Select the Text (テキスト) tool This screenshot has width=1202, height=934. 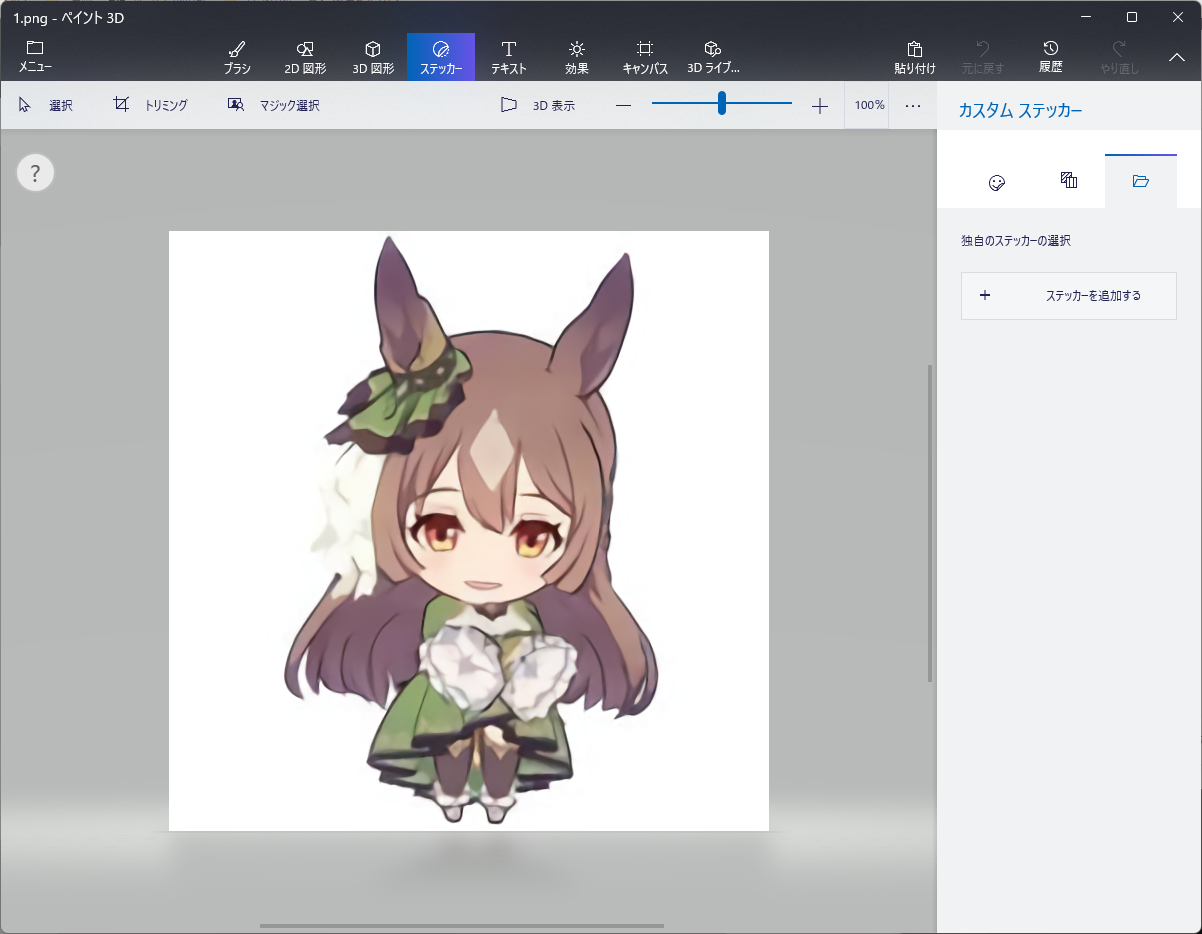click(508, 57)
